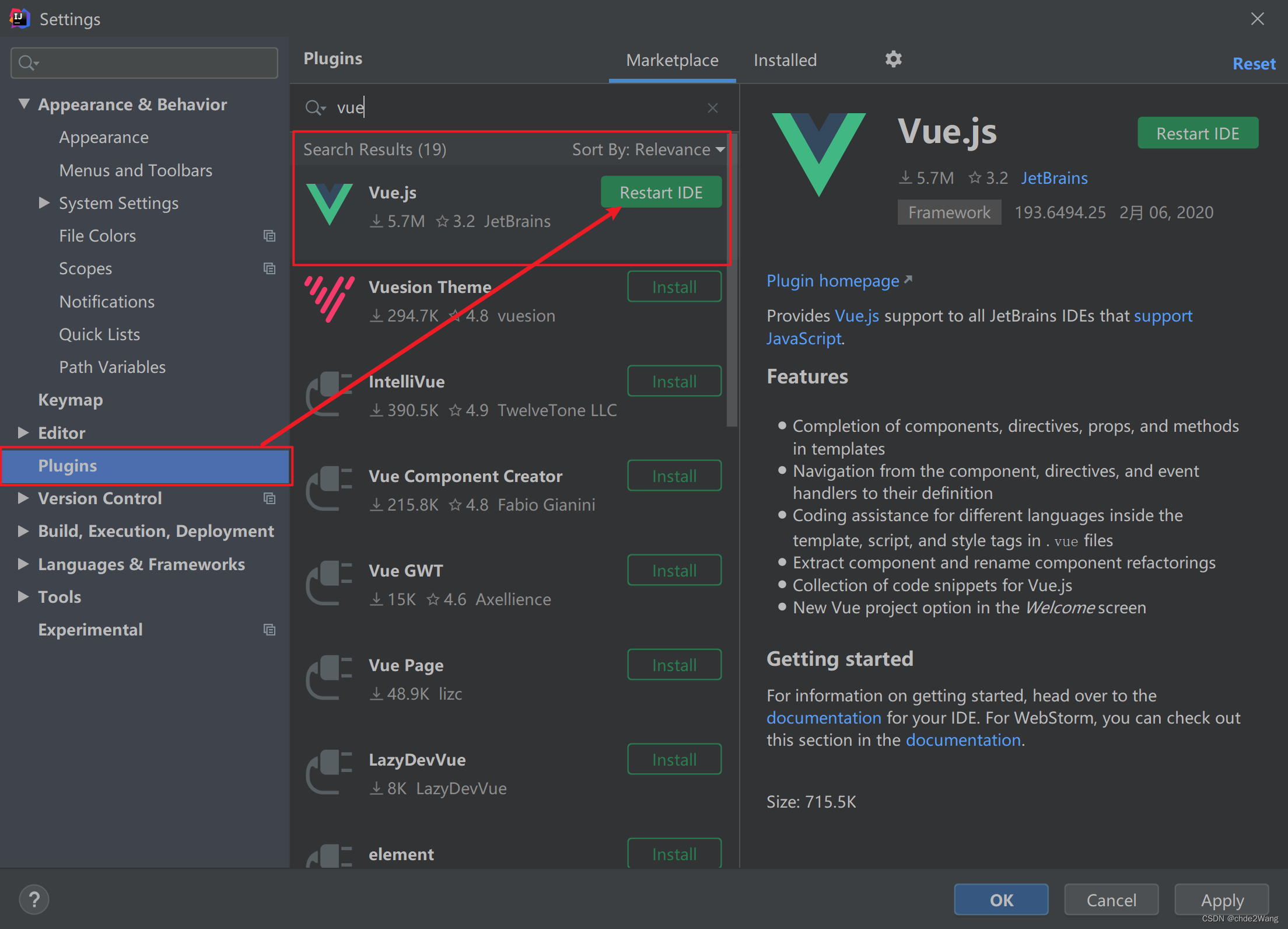Screen dimensions: 1288x929
Task: Close the Settings dialog window
Action: point(1258,19)
